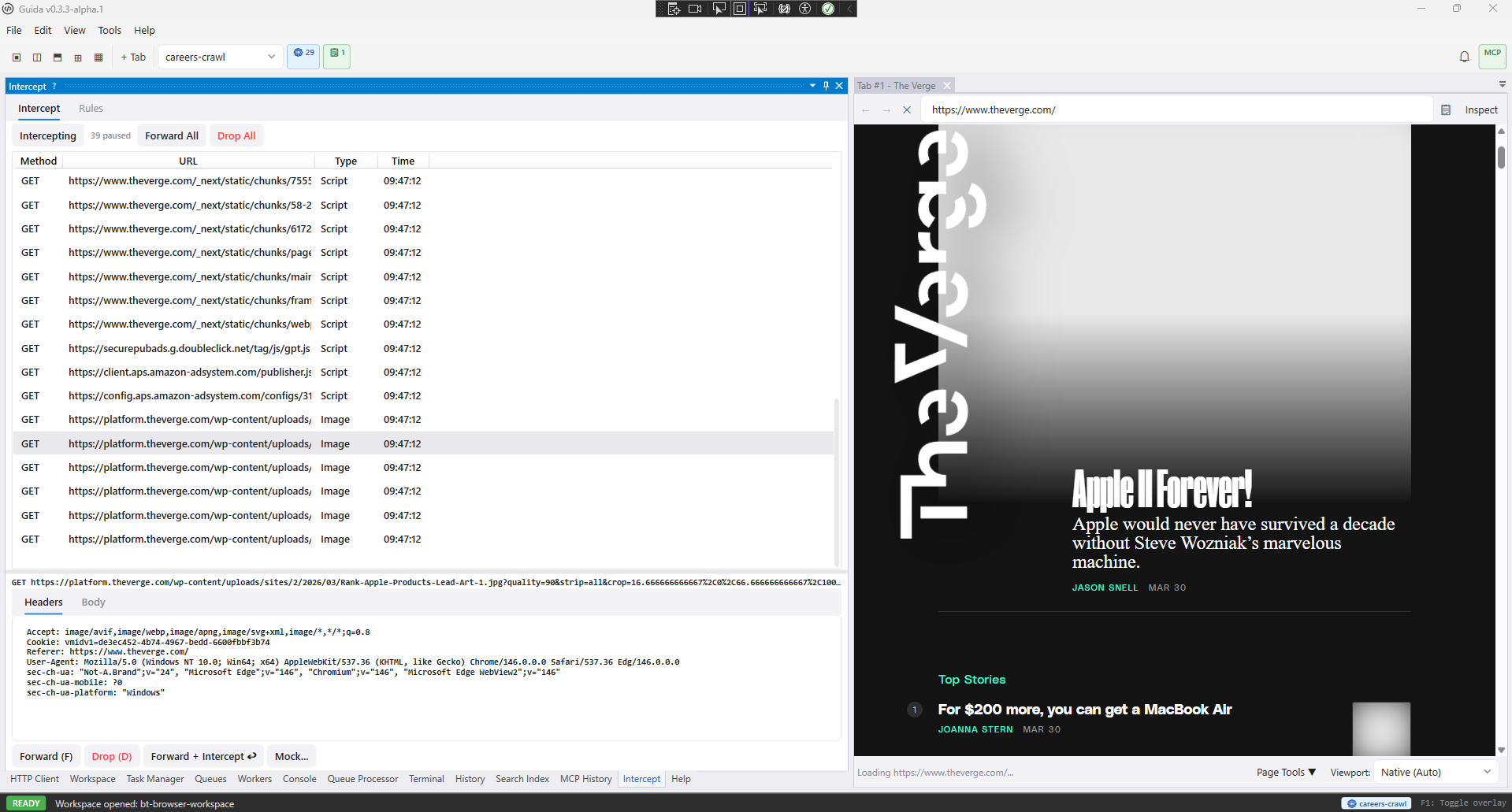Image resolution: width=1512 pixels, height=812 pixels.
Task: Pin the Intercept panel
Action: [x=826, y=86]
